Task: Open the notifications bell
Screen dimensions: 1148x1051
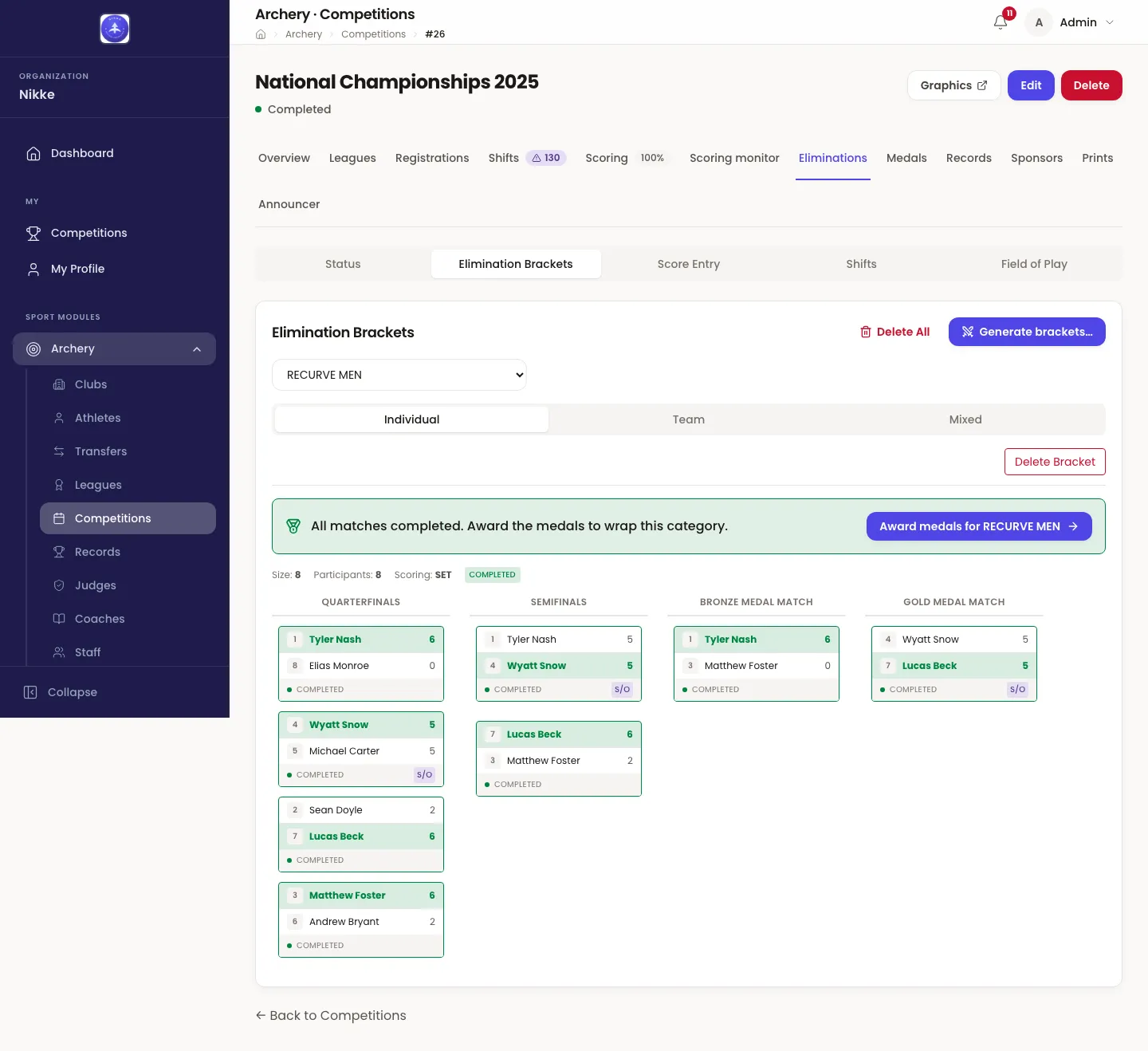Action: pyautogui.click(x=1001, y=22)
